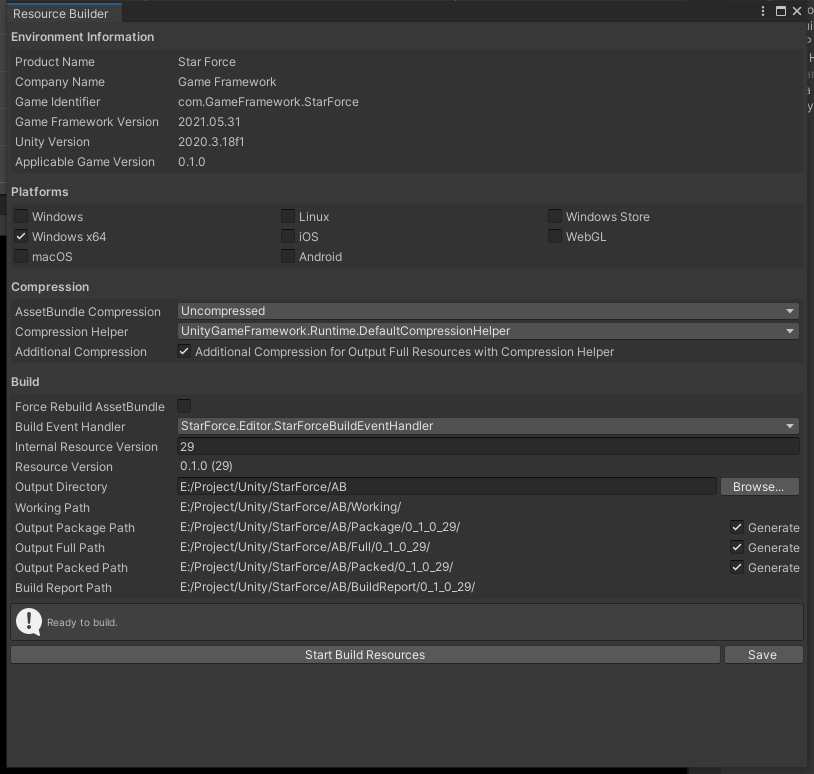814x774 pixels.
Task: Enable the Windows Store platform checkbox
Action: click(x=555, y=216)
